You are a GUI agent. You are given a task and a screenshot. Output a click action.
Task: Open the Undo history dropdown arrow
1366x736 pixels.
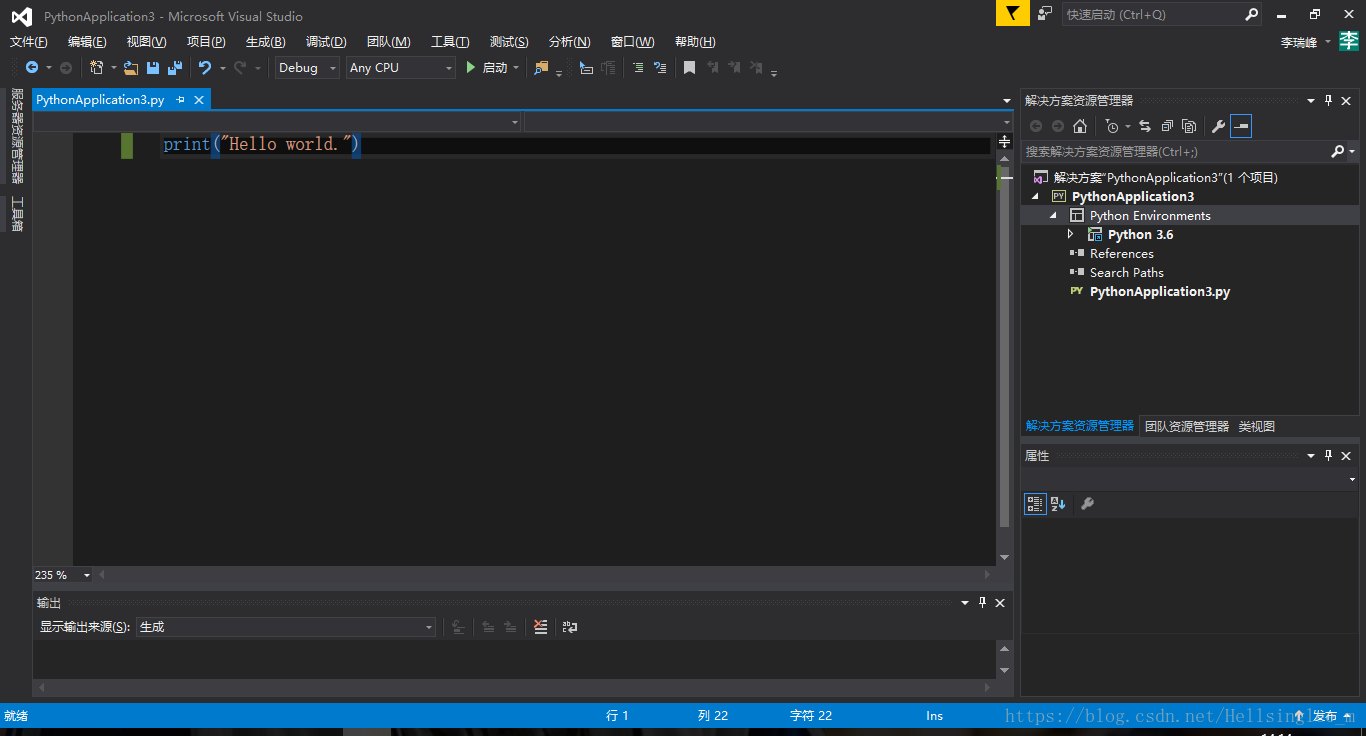(x=222, y=68)
